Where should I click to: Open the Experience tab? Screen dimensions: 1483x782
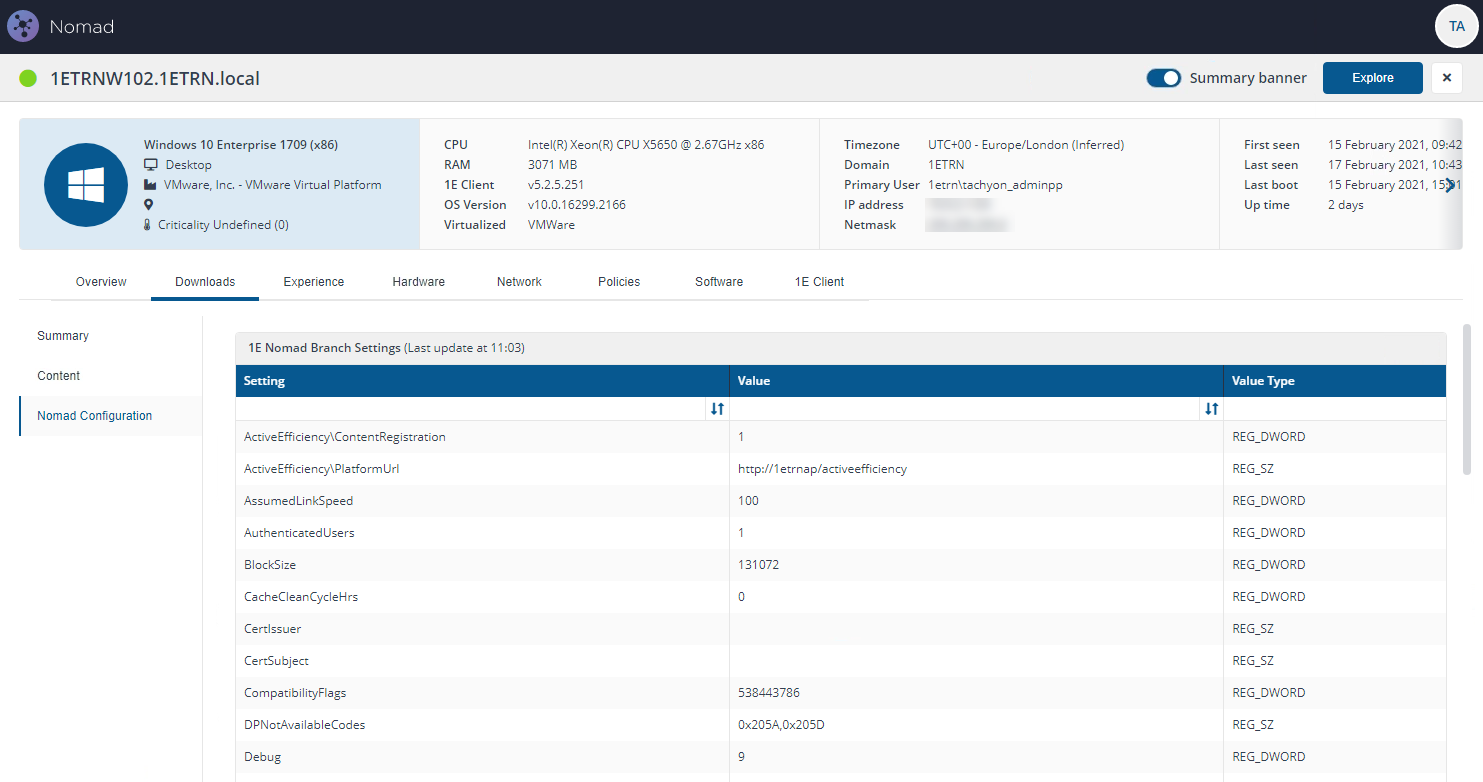(314, 282)
